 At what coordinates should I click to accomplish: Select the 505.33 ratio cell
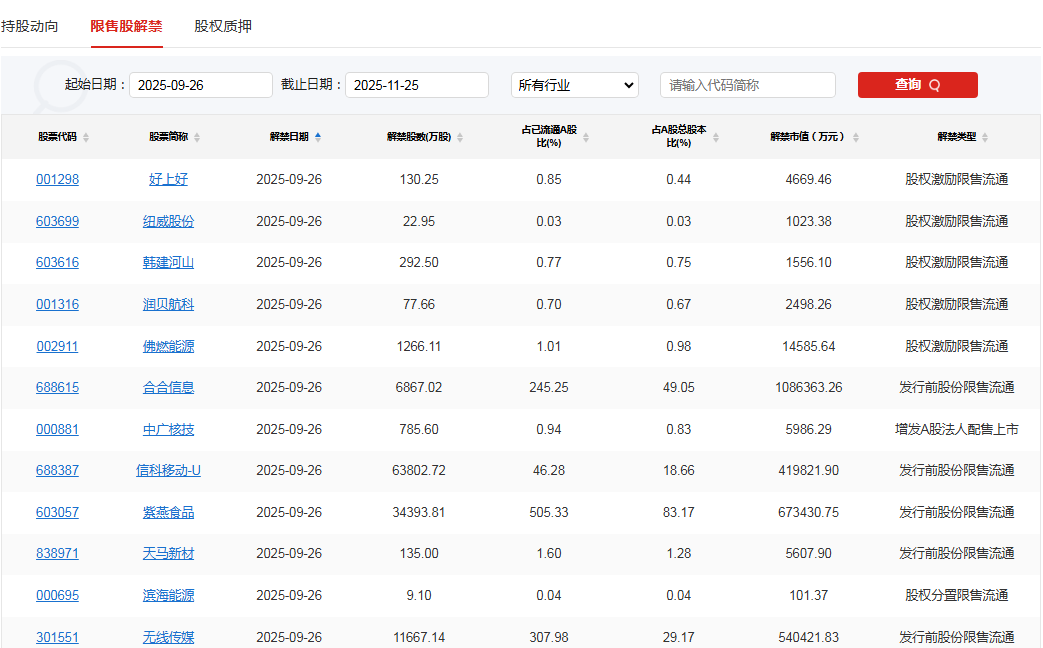pos(549,513)
